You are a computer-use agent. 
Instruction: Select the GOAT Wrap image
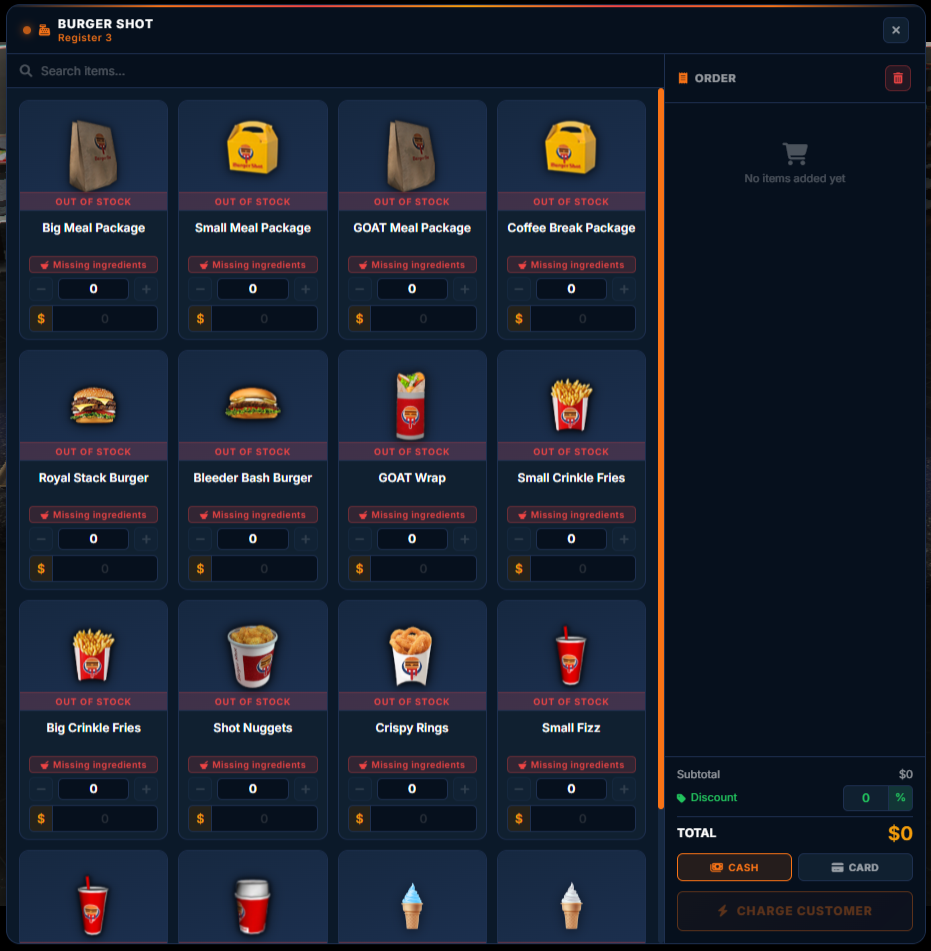[x=411, y=405]
